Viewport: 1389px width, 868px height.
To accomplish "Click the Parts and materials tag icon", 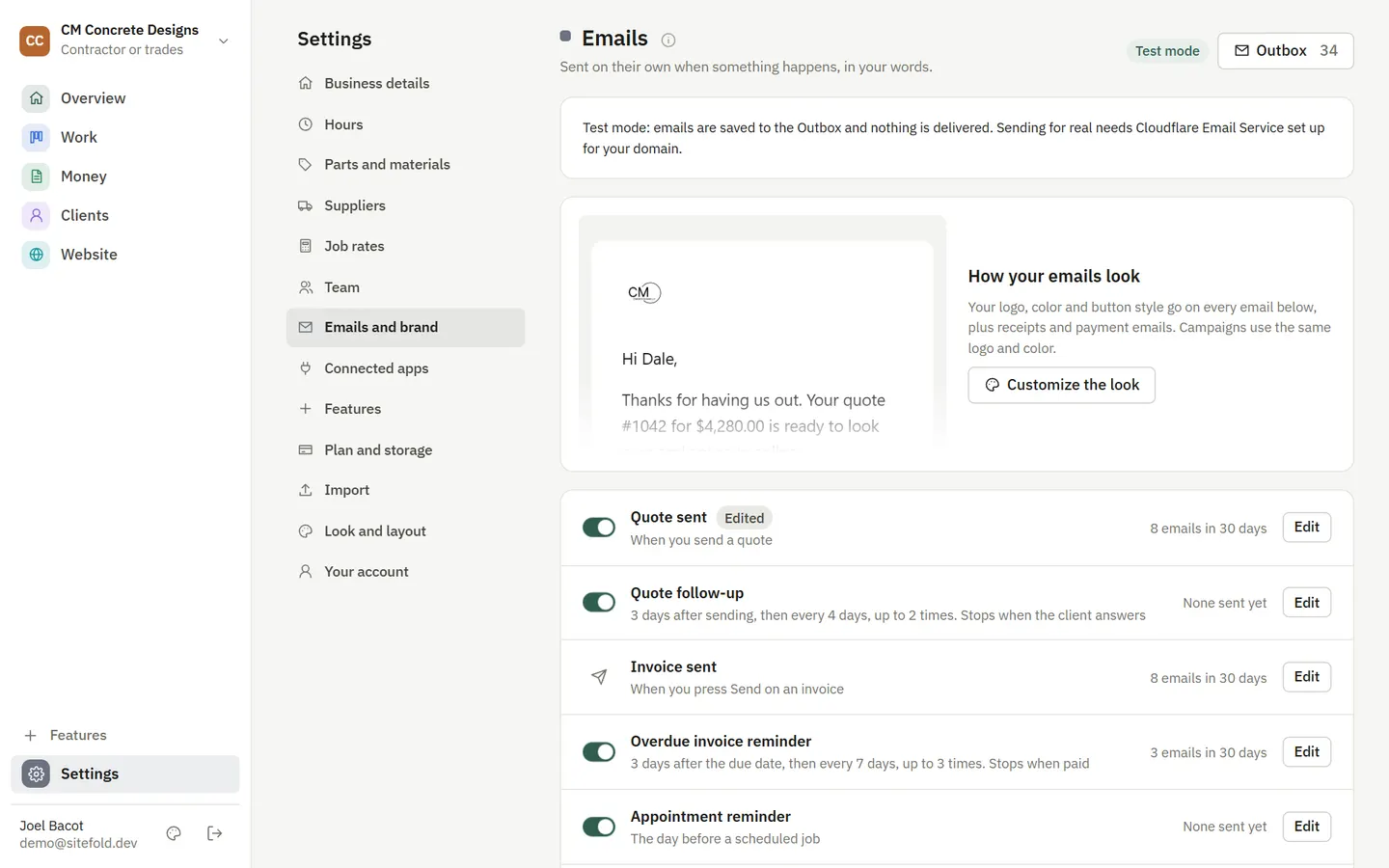I will pos(306,165).
